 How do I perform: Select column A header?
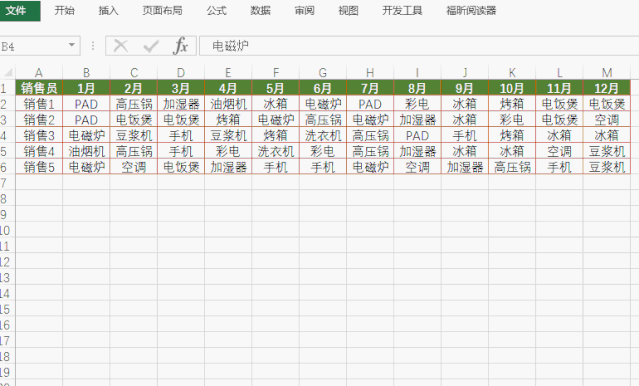39,73
